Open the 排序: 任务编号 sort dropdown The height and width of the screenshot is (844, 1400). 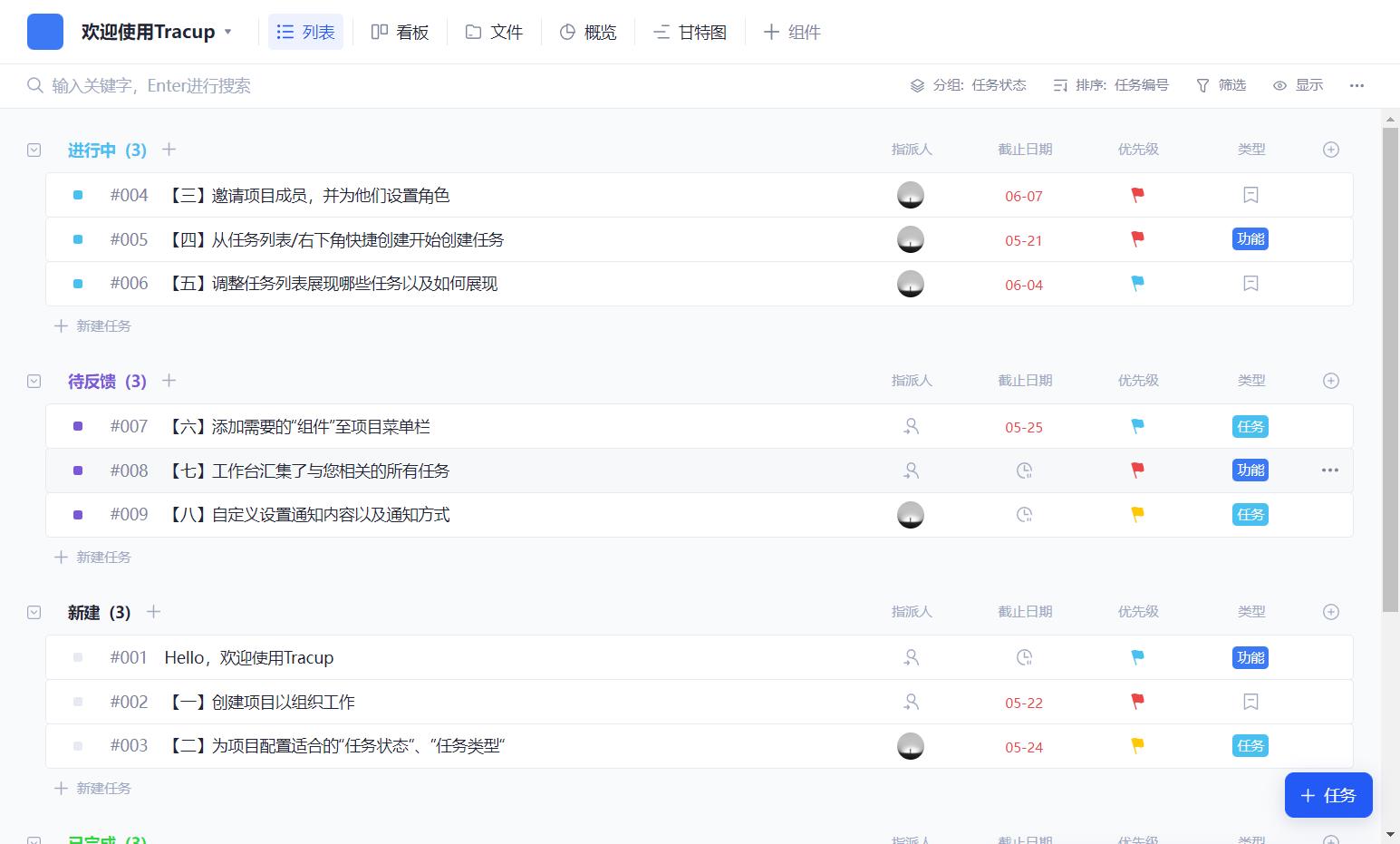tap(1111, 85)
